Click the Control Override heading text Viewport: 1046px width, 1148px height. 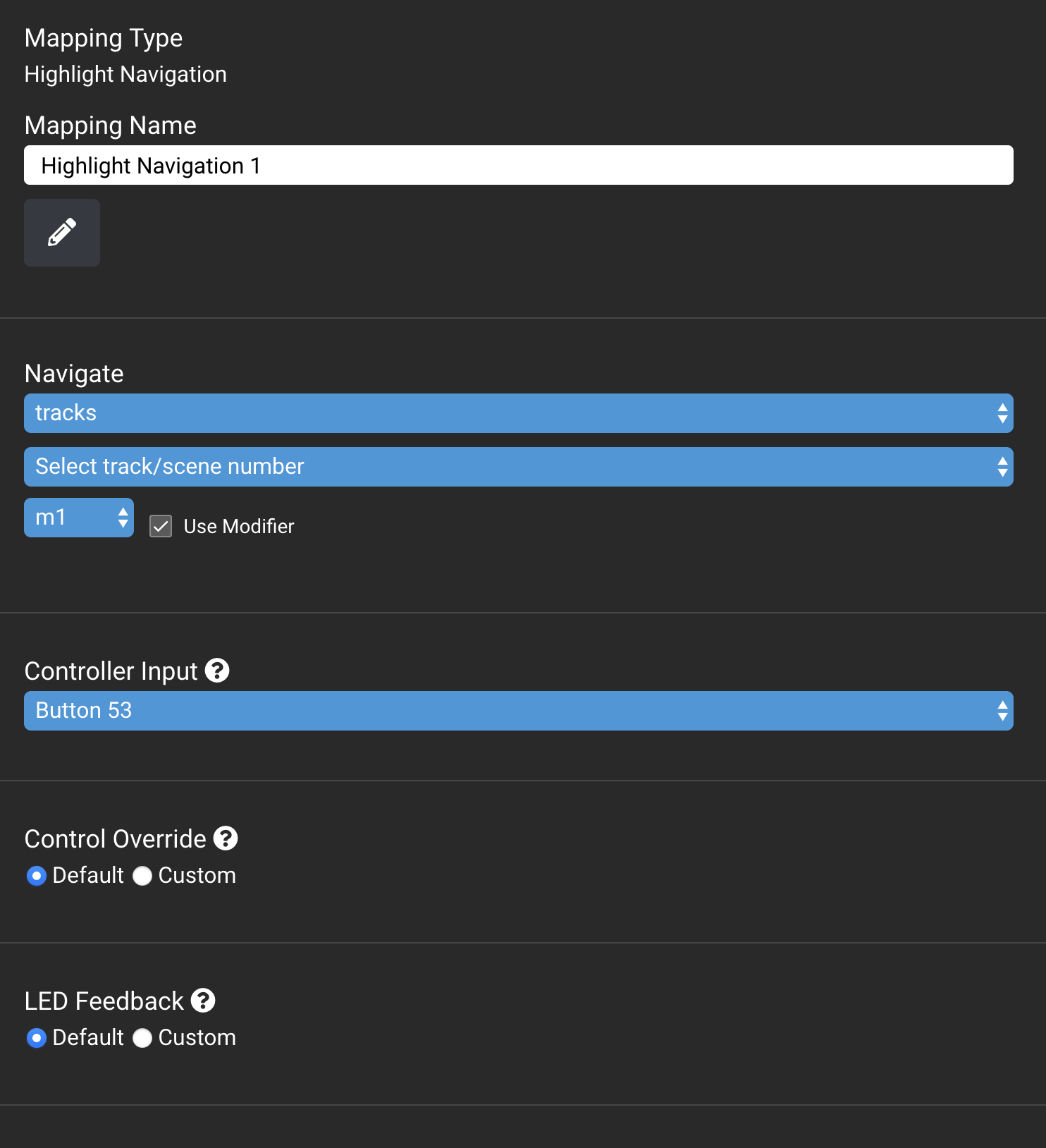[116, 839]
